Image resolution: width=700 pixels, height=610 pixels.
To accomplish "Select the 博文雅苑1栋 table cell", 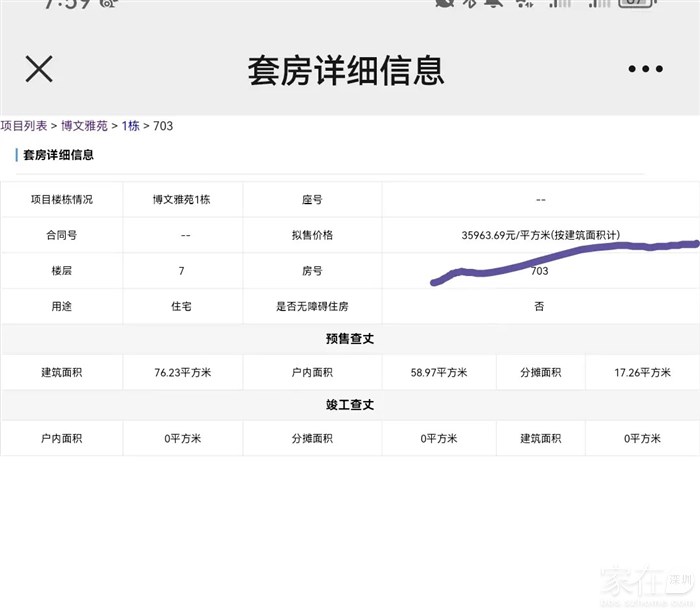I will (x=181, y=199).
